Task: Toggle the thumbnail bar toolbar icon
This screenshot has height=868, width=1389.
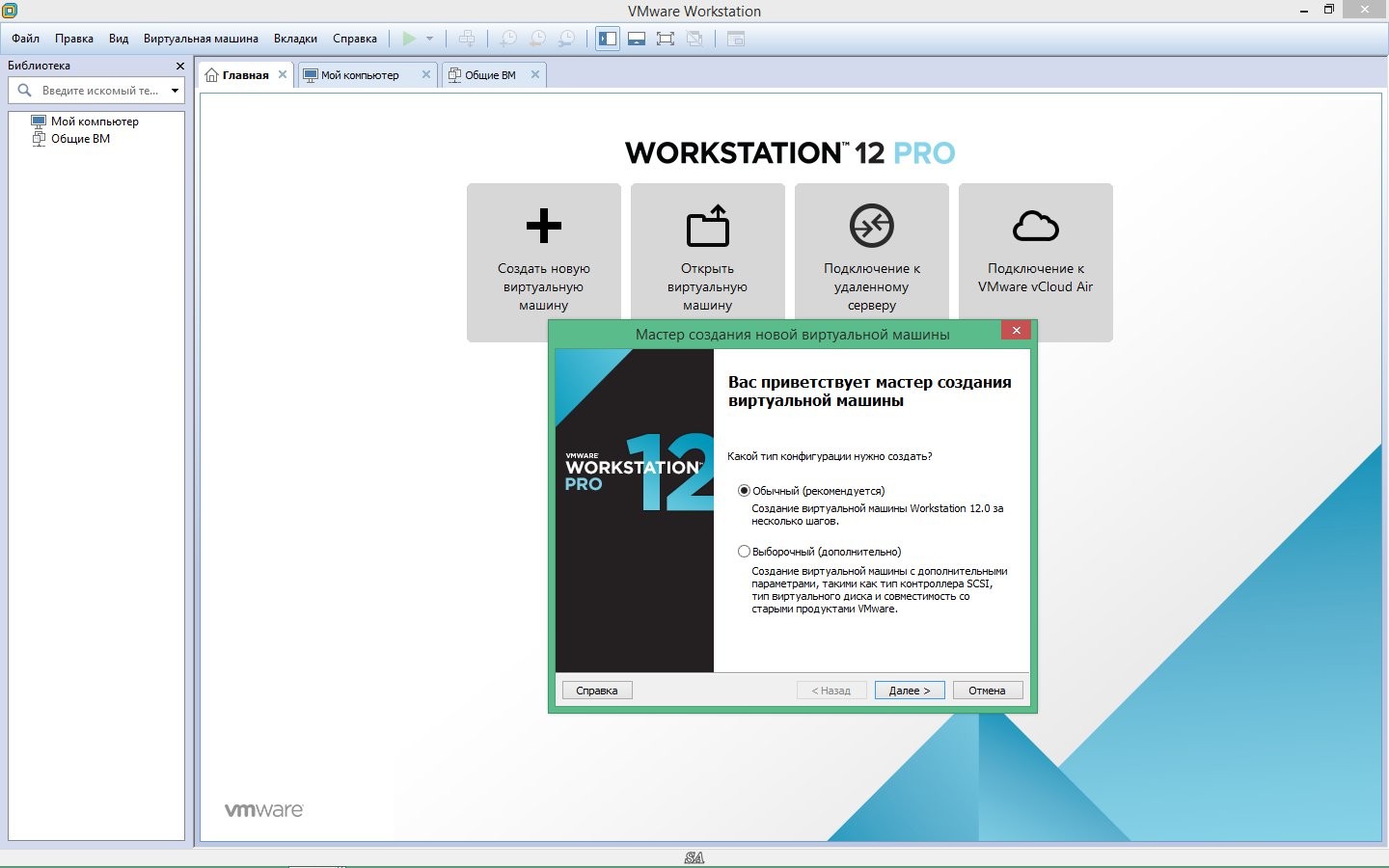Action: [637, 39]
